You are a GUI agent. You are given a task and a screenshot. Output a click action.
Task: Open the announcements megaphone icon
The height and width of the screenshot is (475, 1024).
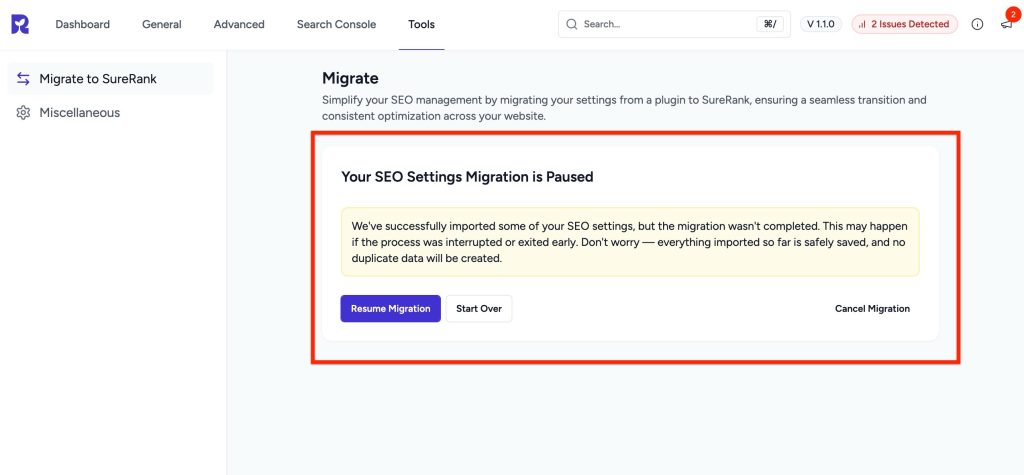click(1006, 24)
